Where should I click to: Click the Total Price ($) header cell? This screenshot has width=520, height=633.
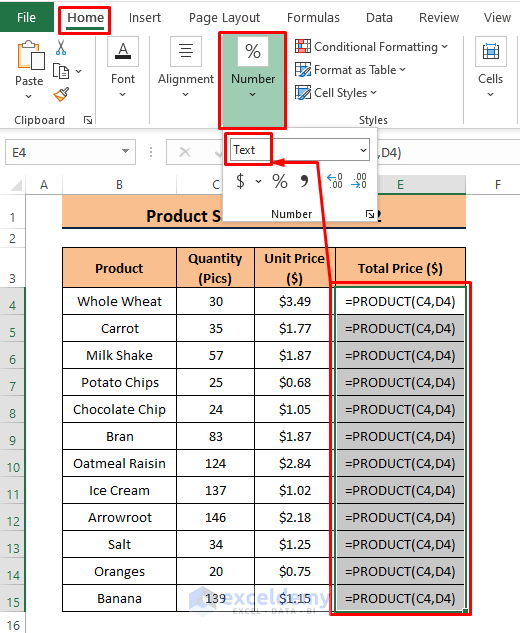point(400,268)
